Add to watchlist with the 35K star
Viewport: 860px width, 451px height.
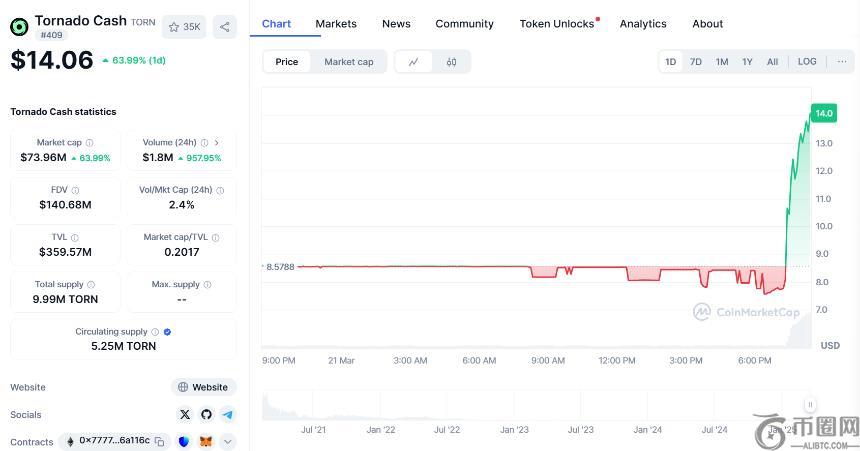pos(184,27)
